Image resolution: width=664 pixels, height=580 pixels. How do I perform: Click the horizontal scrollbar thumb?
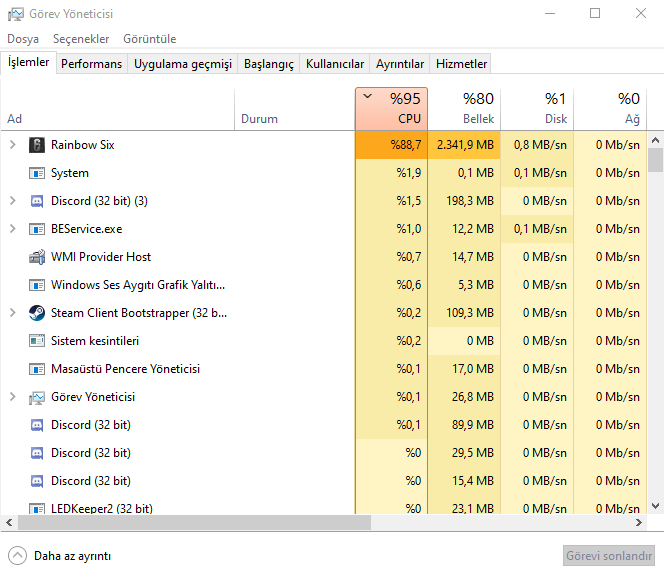194,522
